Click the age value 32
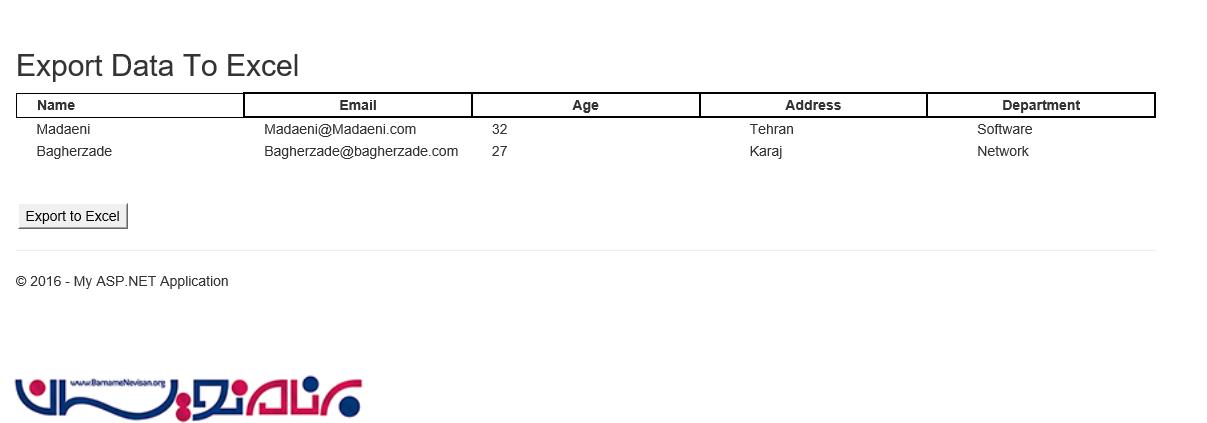This screenshot has height=423, width=1207. (x=500, y=130)
